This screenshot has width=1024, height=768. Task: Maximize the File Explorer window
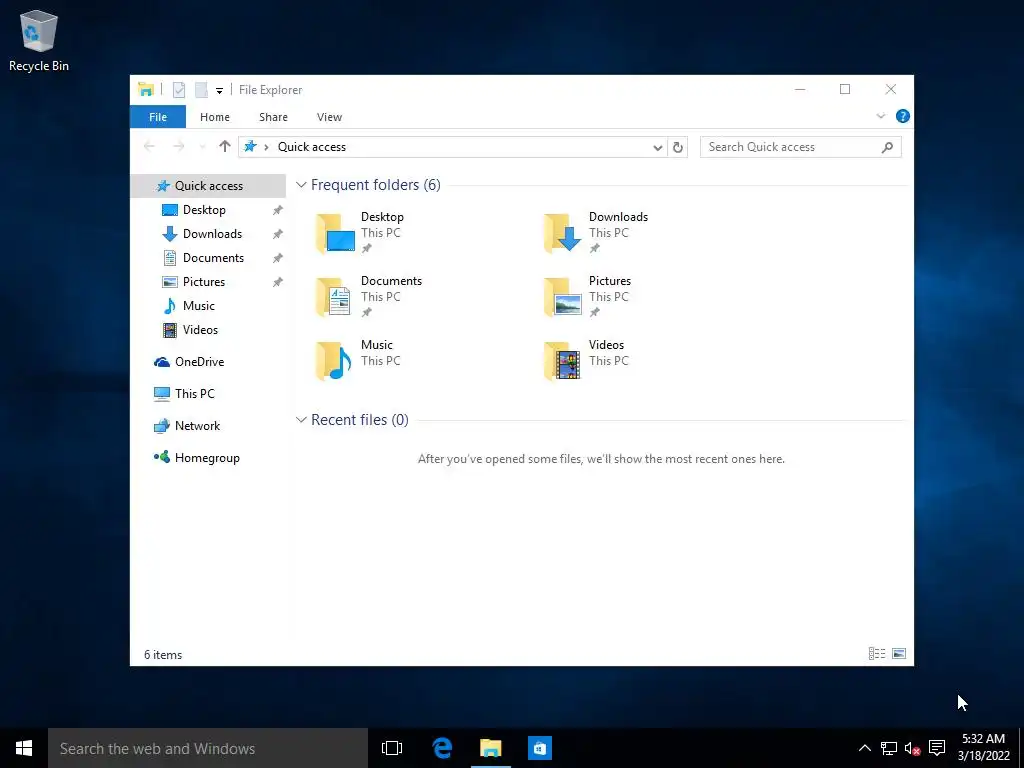(845, 89)
